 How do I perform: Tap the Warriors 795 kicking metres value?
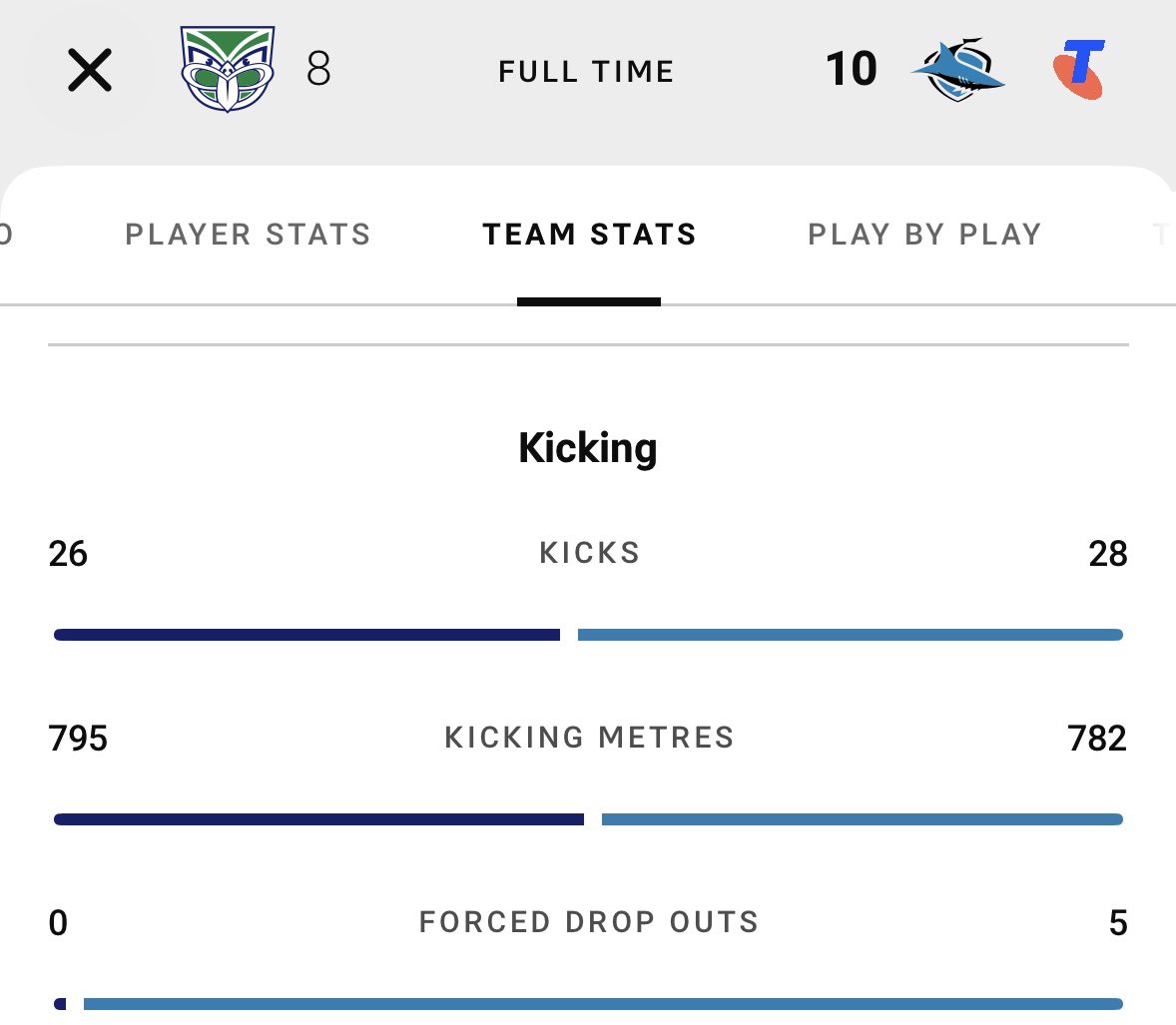[78, 739]
